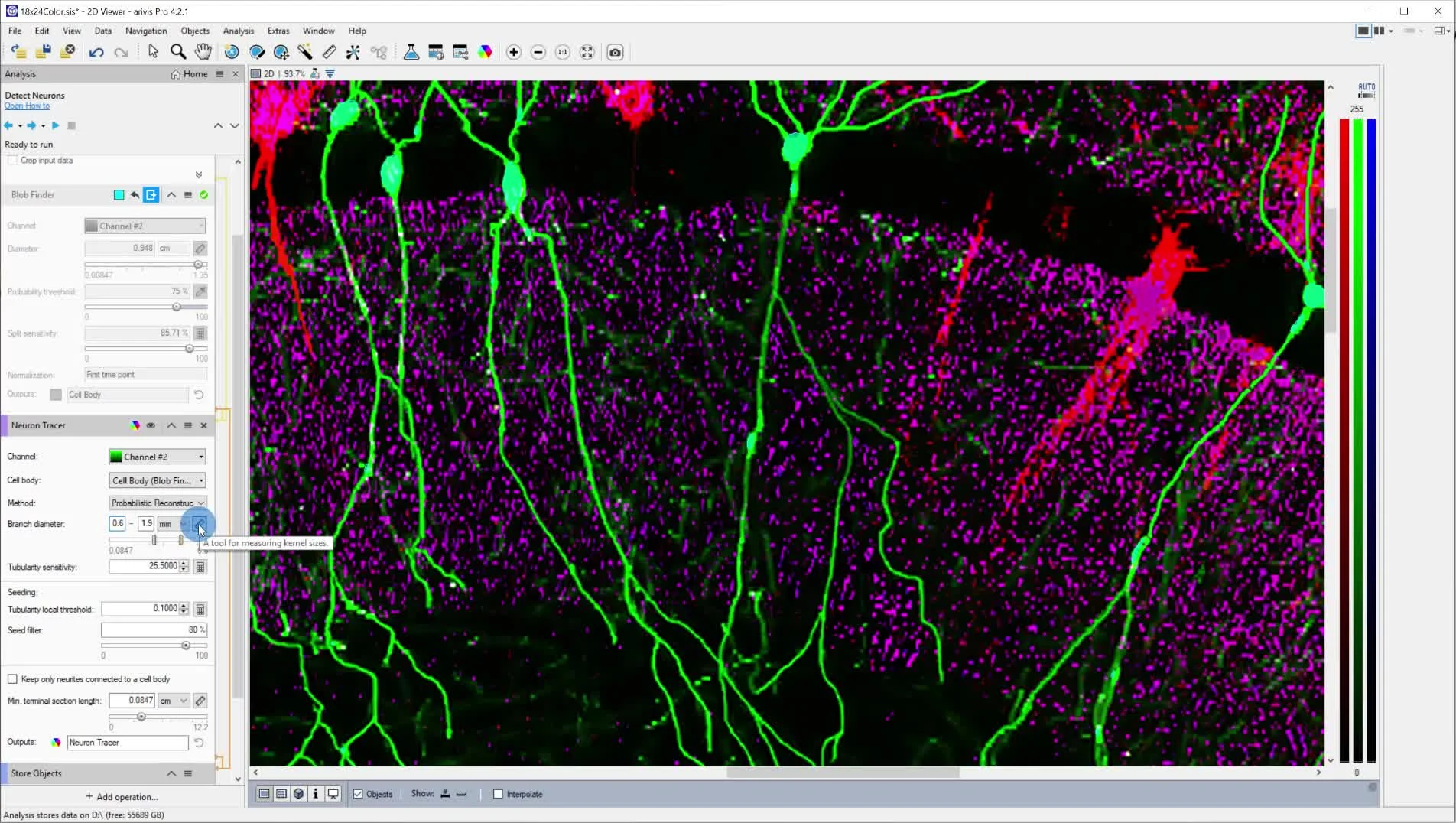Open the rainbow color settings icon
The width and height of the screenshot is (1456, 823).
coord(485,52)
